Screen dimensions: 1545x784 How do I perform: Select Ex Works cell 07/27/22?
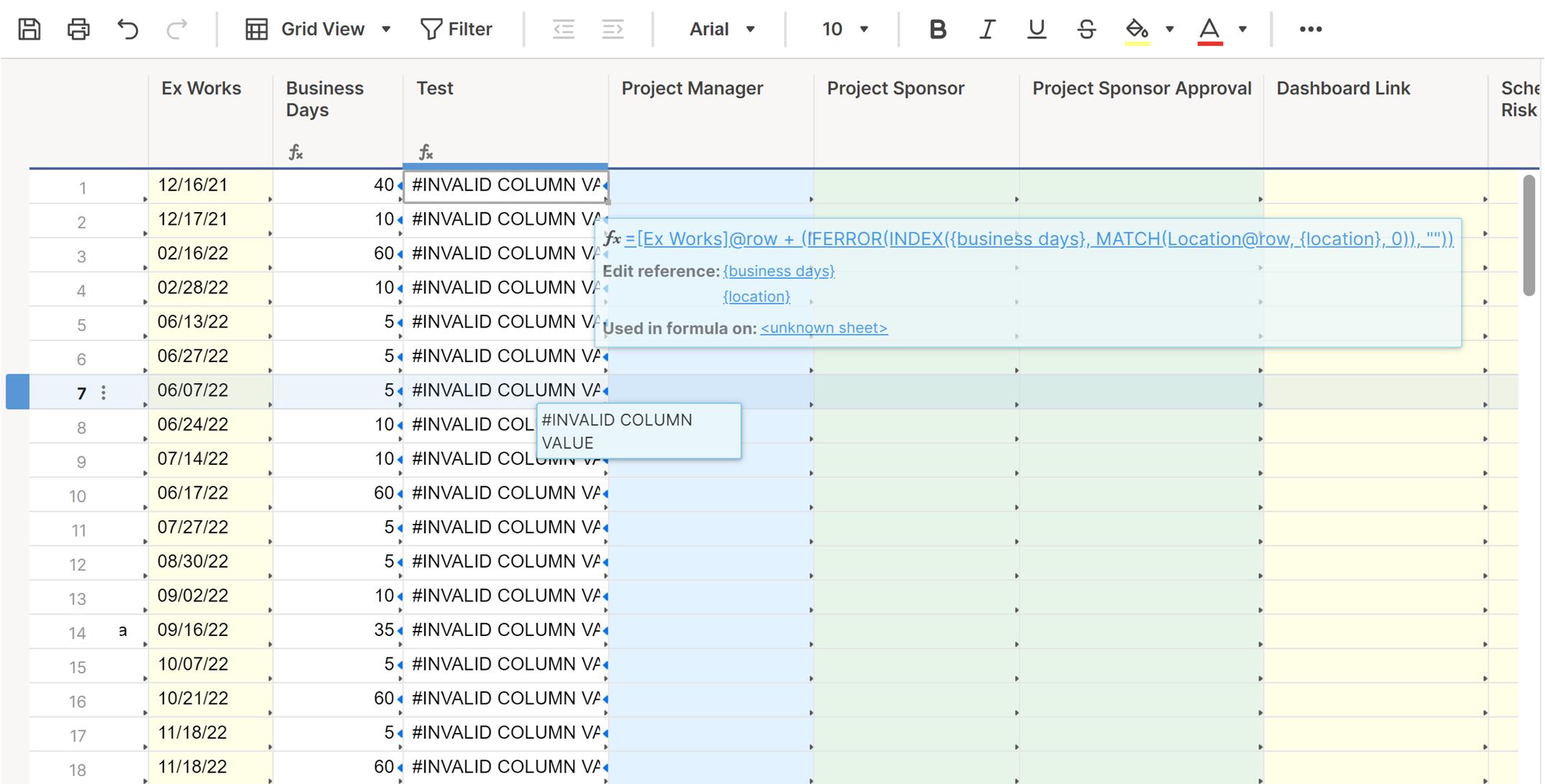click(x=211, y=527)
